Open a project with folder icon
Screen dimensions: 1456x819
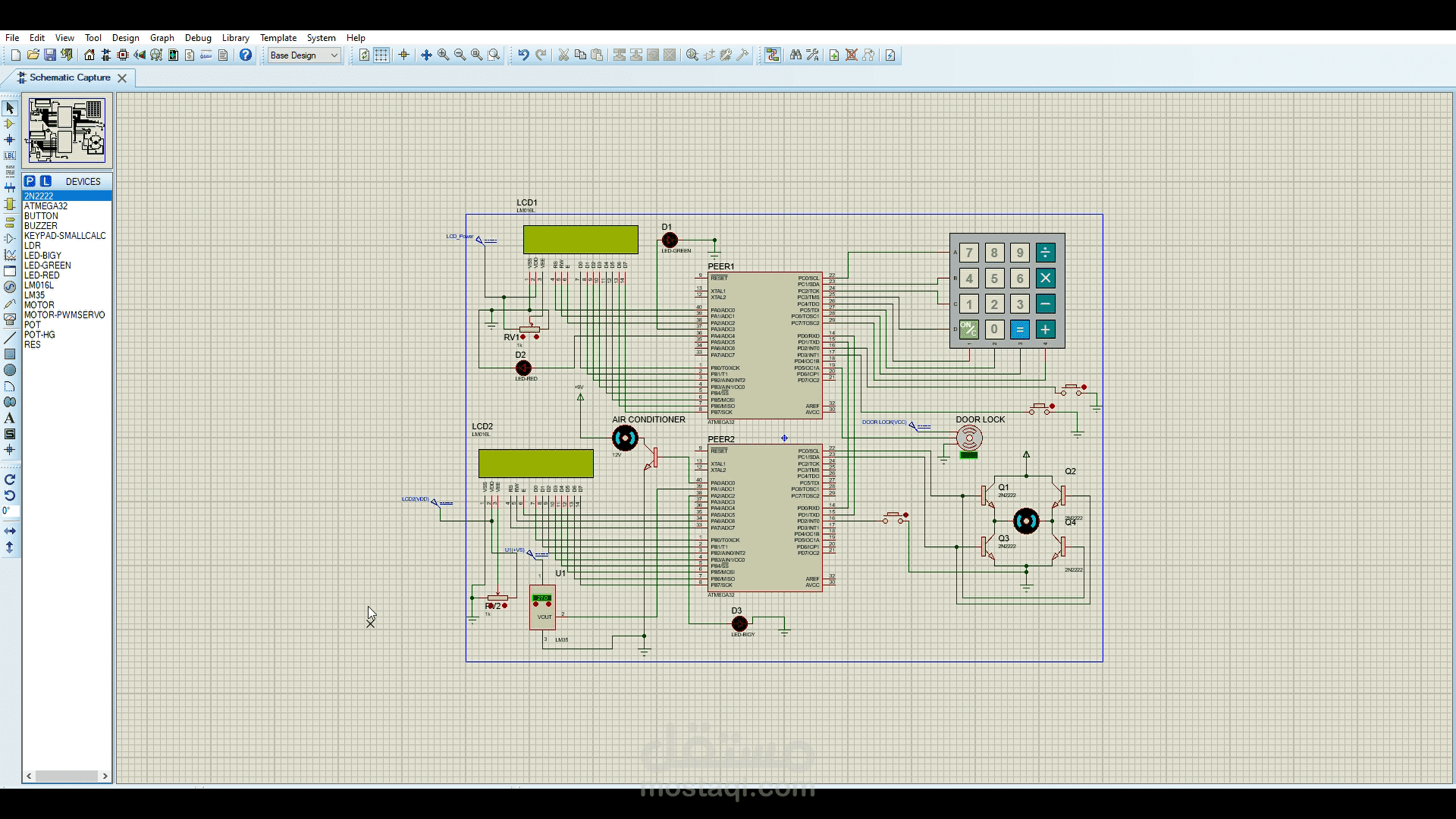(x=33, y=55)
